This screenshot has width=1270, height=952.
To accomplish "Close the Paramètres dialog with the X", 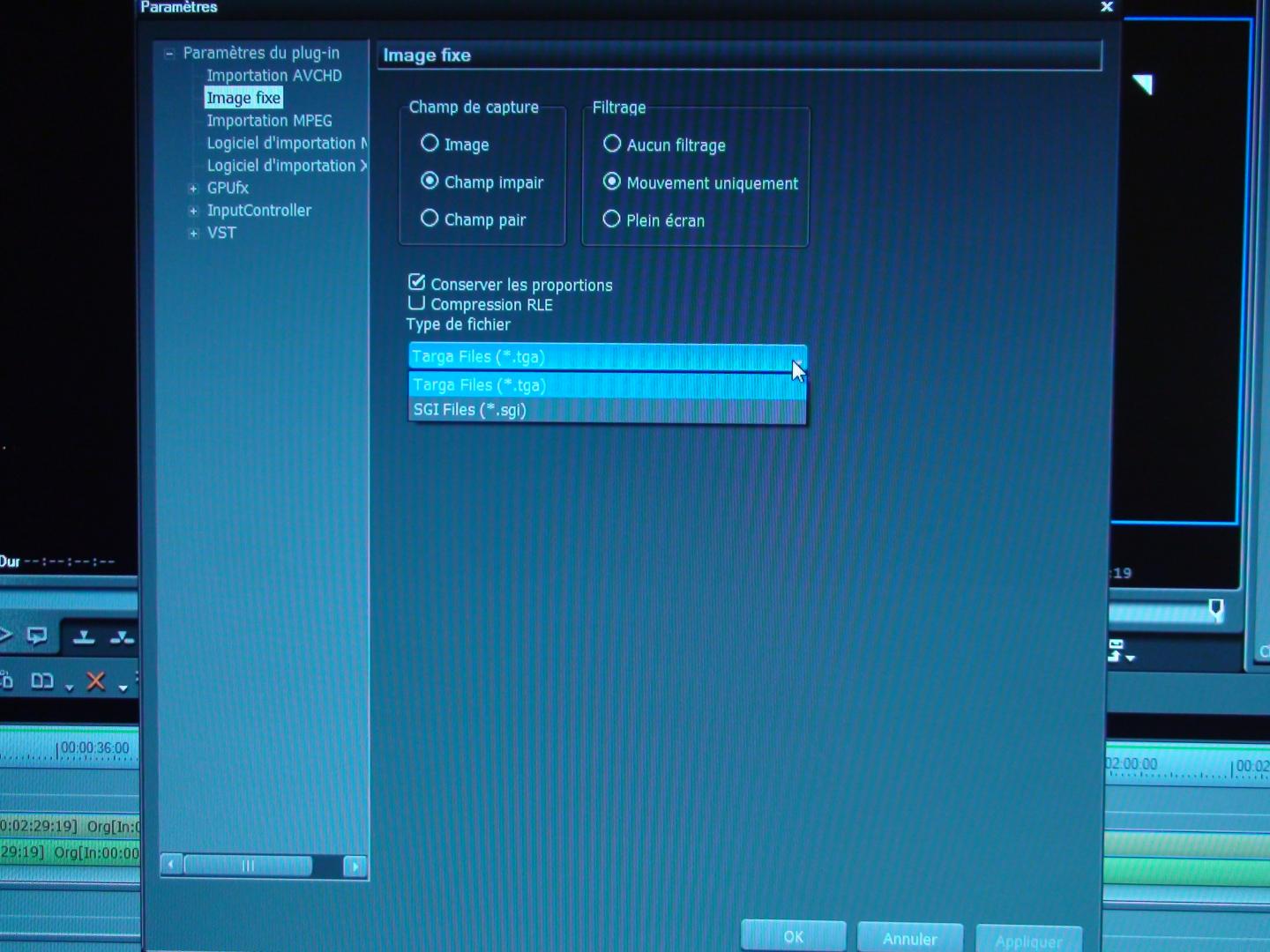I will 1107,7.
